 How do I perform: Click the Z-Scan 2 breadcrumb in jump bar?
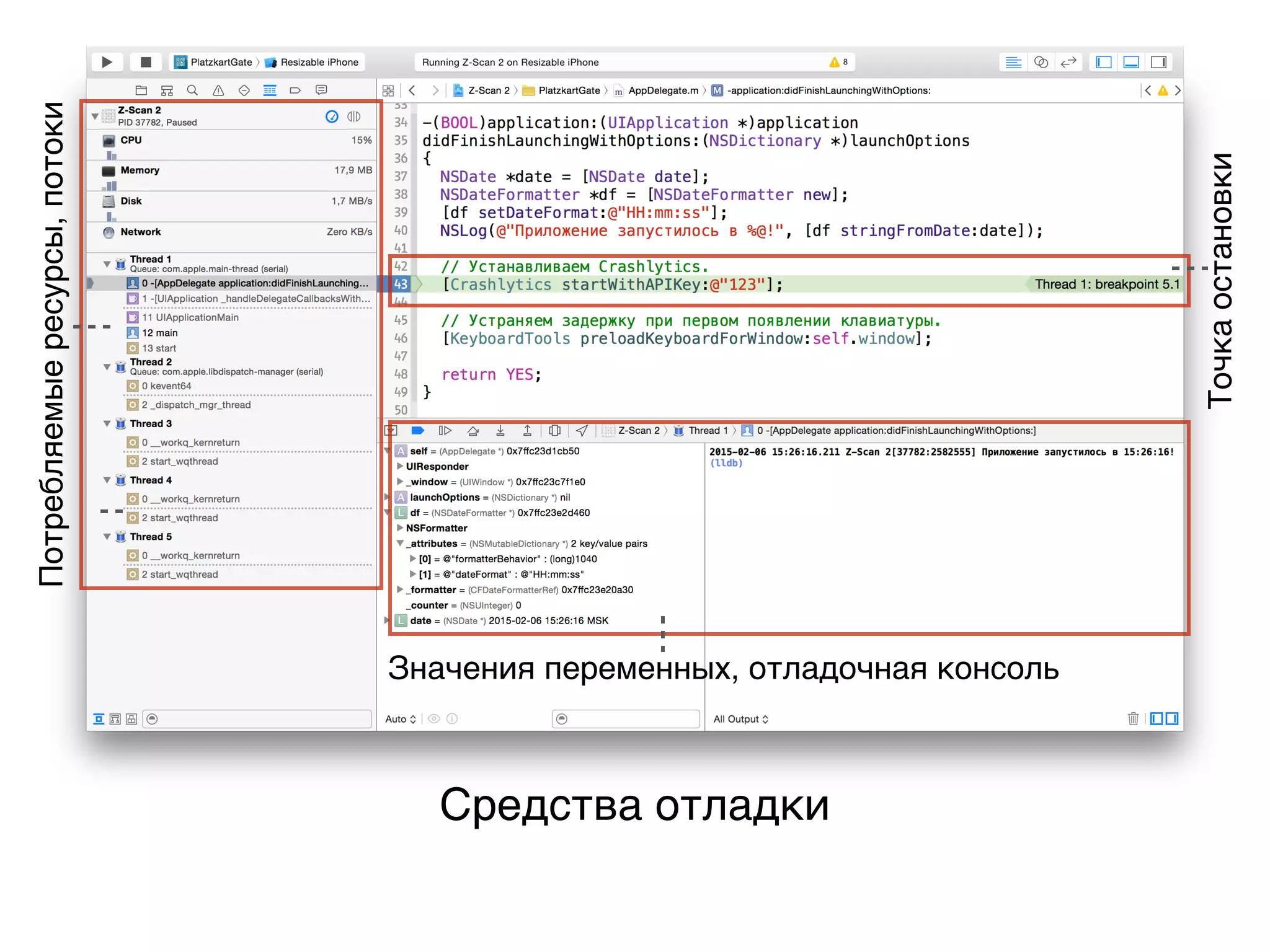(x=481, y=90)
